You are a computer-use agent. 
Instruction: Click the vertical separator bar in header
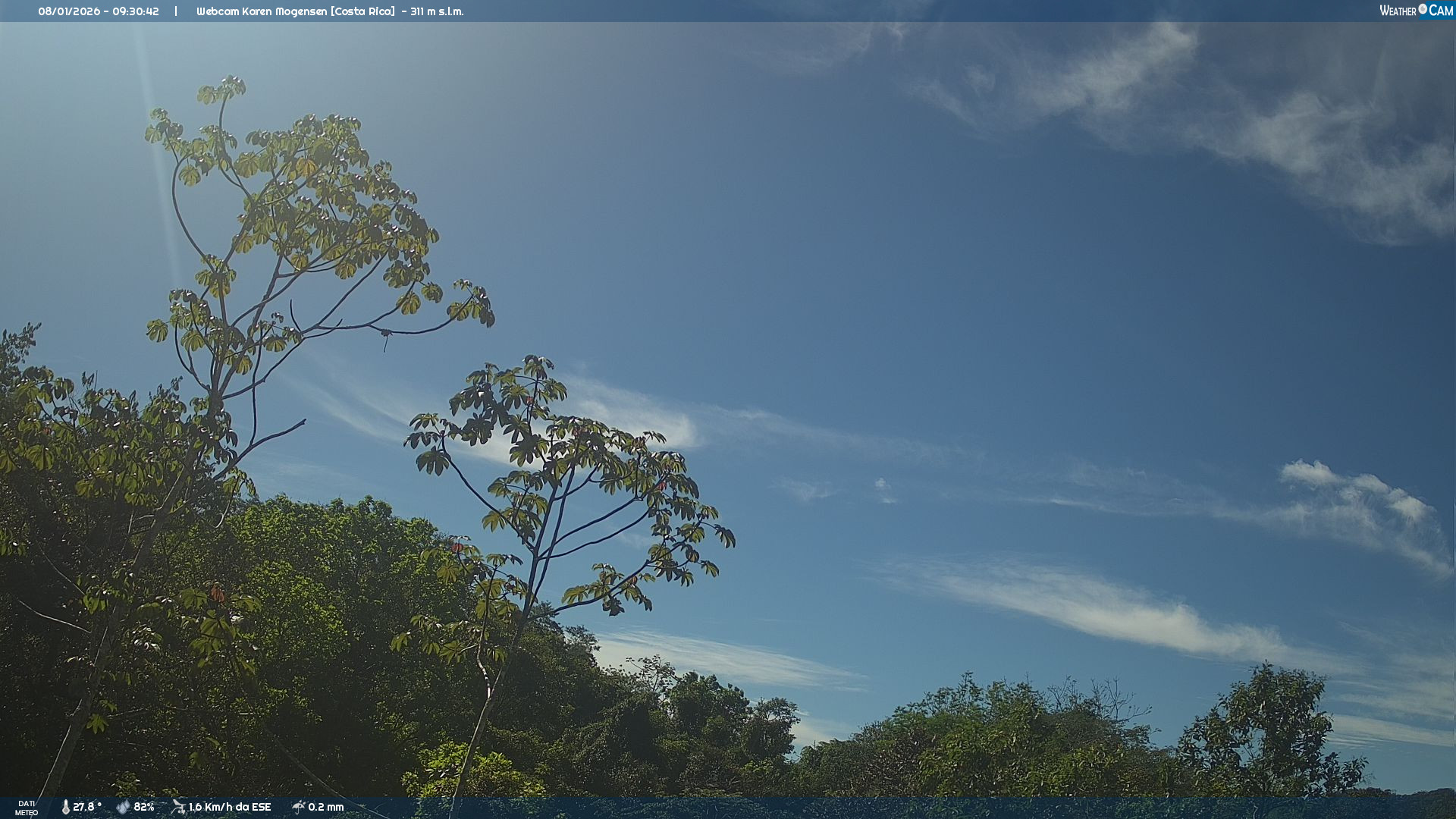[x=176, y=11]
